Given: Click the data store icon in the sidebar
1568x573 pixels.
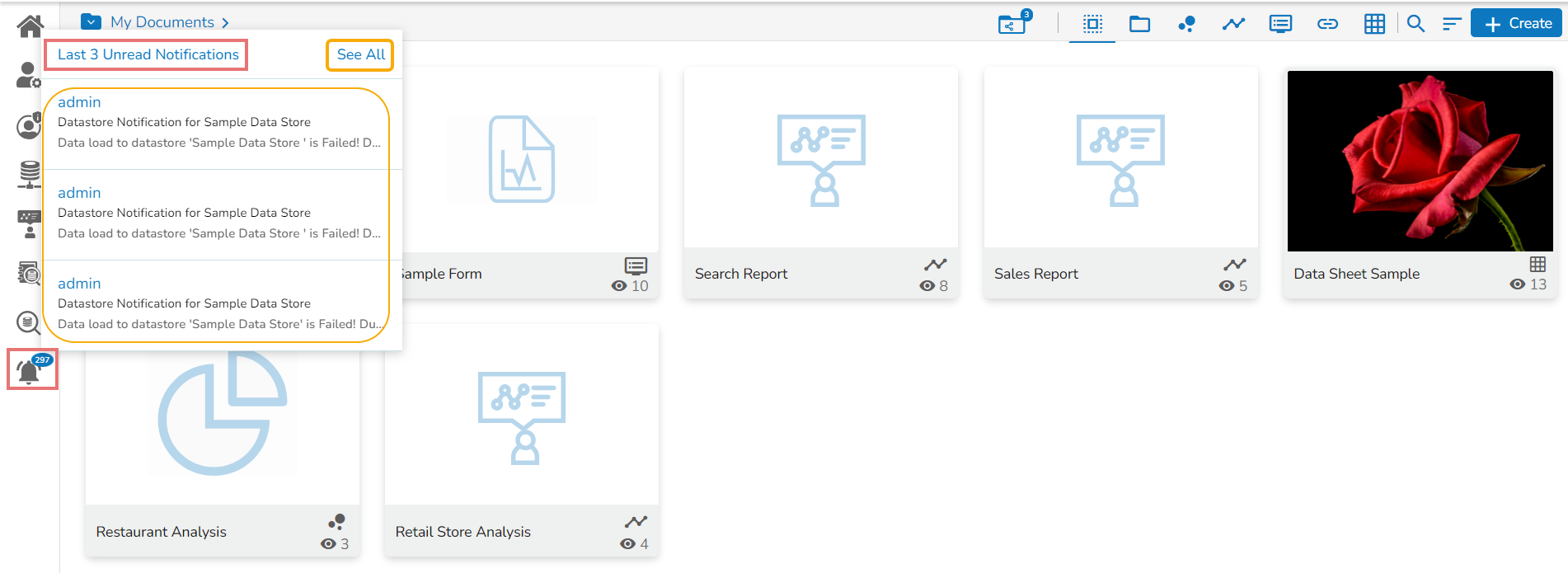Looking at the screenshot, I should 30,174.
